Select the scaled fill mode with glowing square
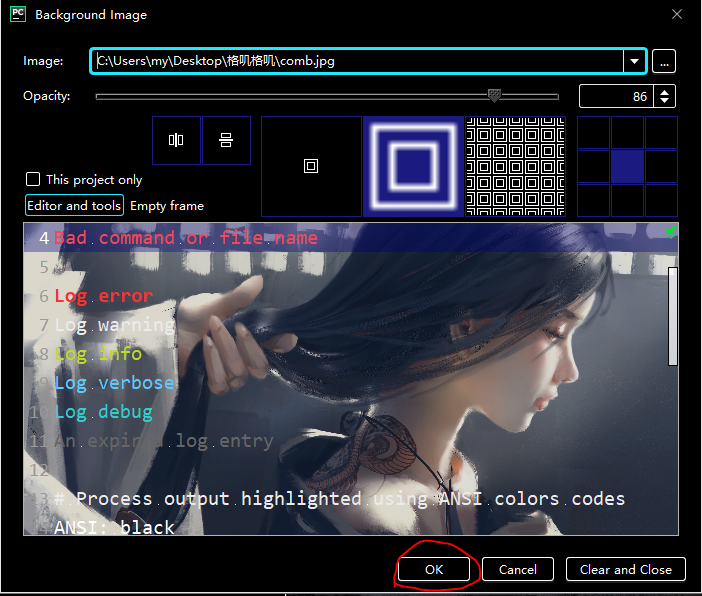The height and width of the screenshot is (596, 702). [x=413, y=166]
